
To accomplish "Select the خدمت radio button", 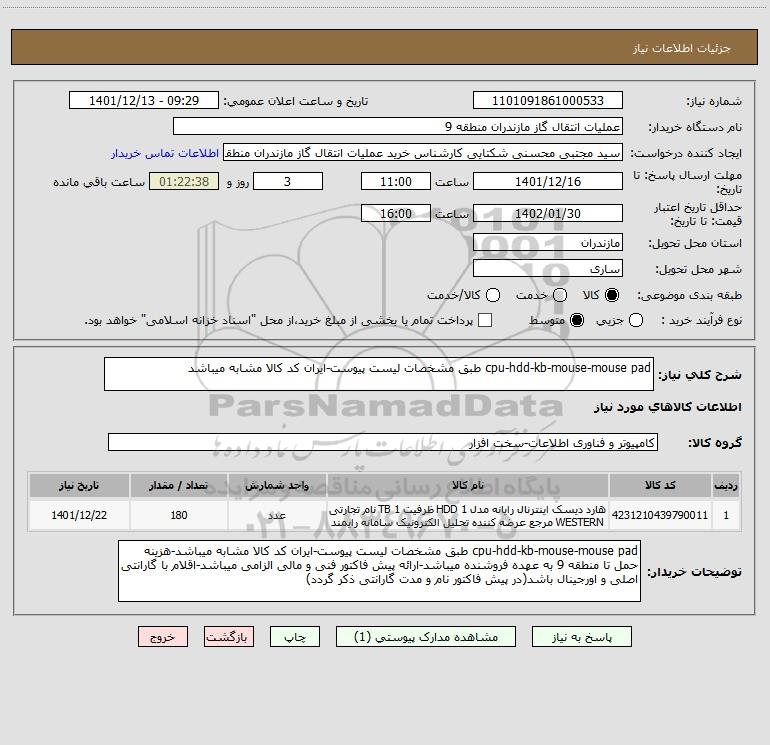I will 560,295.
